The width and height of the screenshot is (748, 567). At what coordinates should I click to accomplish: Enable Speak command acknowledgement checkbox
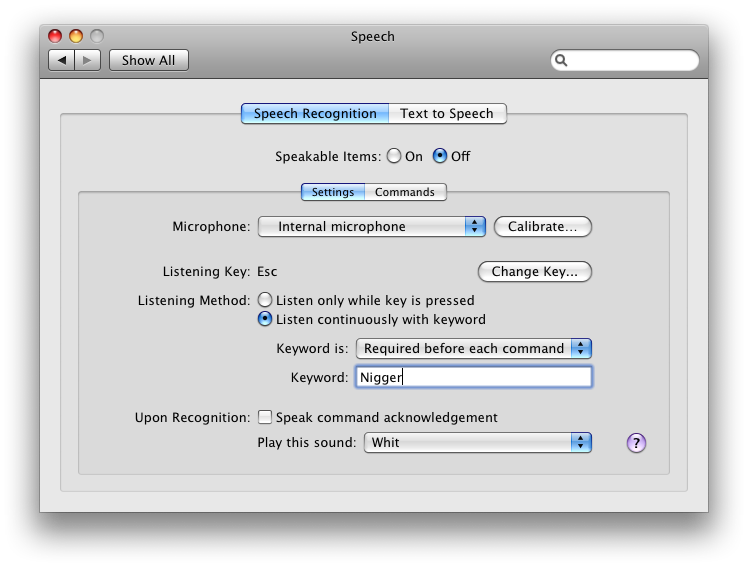pos(265,417)
